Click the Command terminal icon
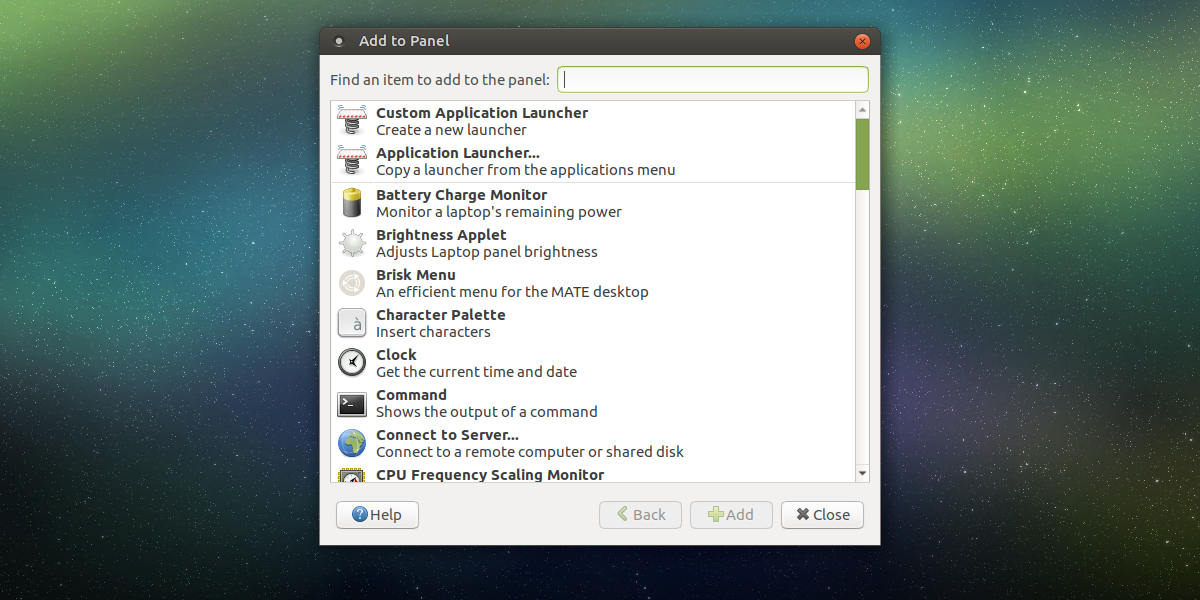This screenshot has width=1200, height=600. (352, 404)
